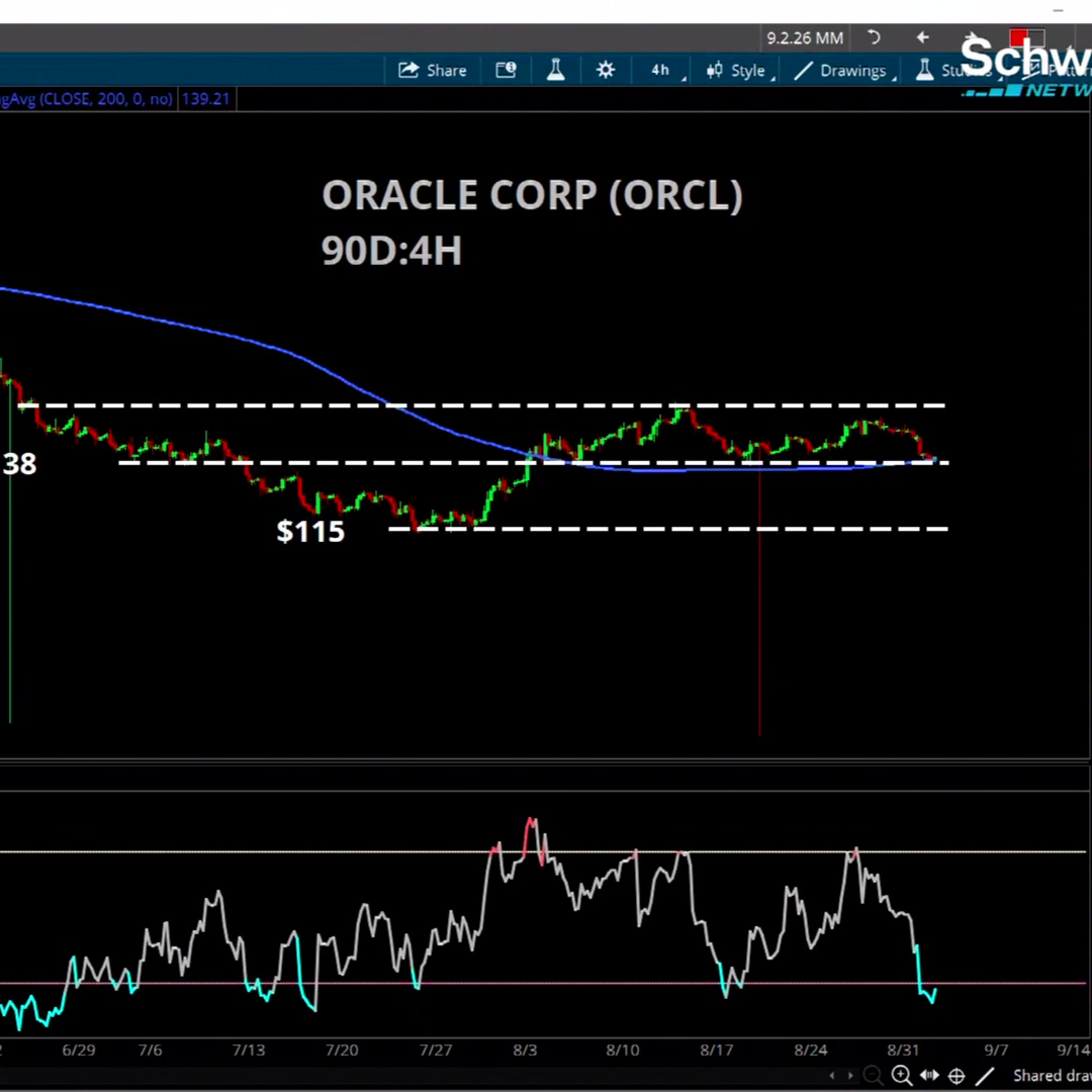Click the flask icon beside the gear
The image size is (1092, 1092).
coord(555,70)
